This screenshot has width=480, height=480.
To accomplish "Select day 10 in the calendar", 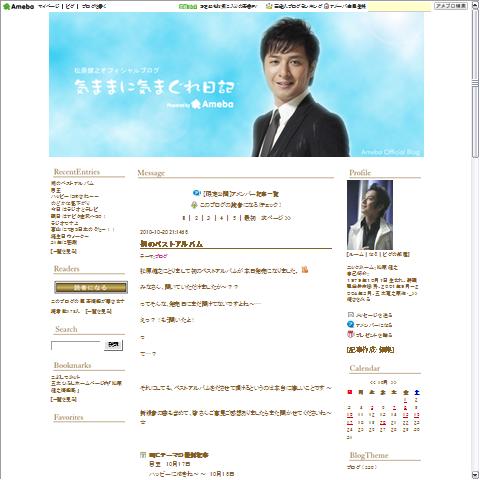I will [x=350, y=415].
